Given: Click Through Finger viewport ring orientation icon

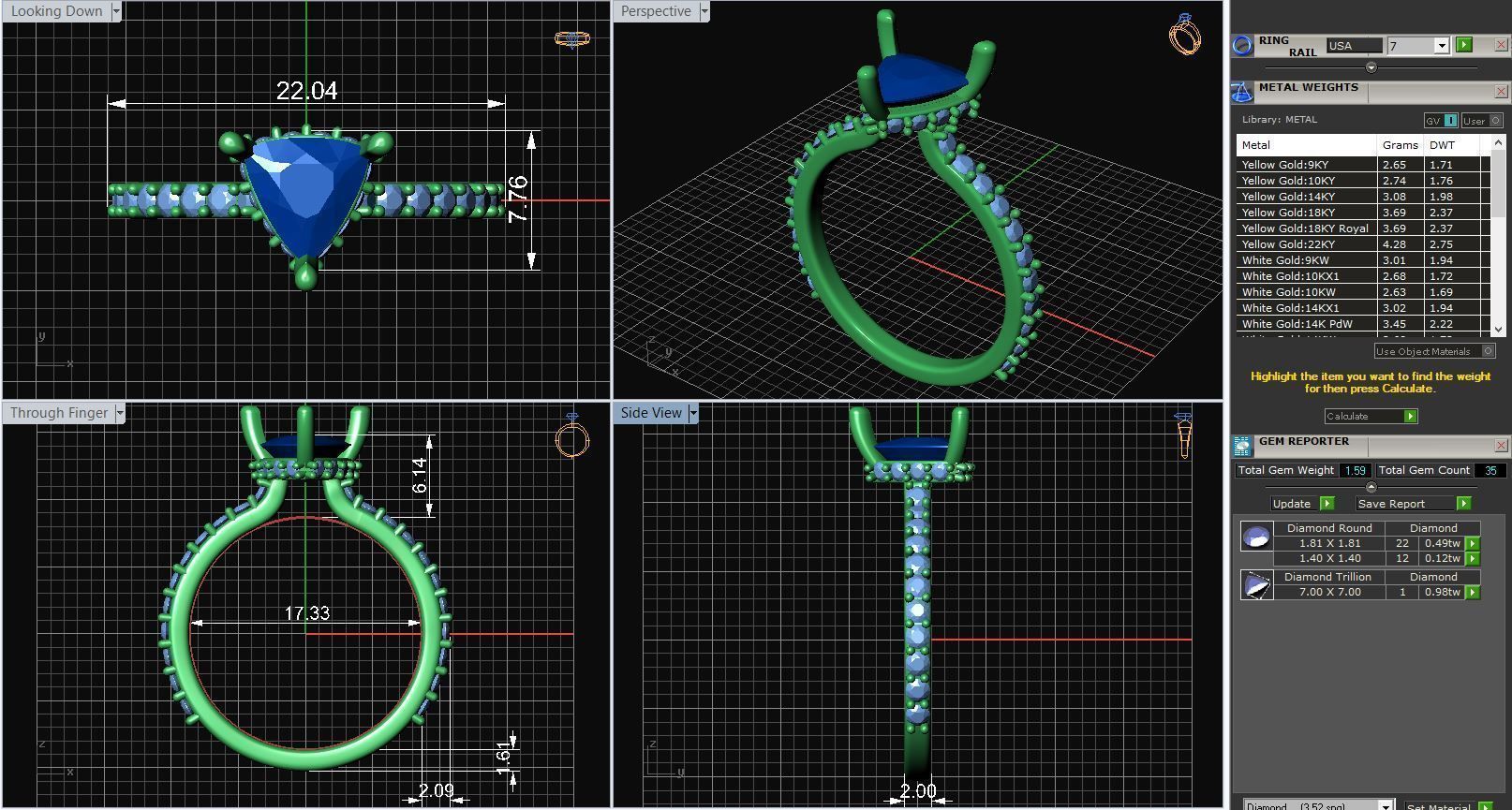Looking at the screenshot, I should [x=572, y=435].
